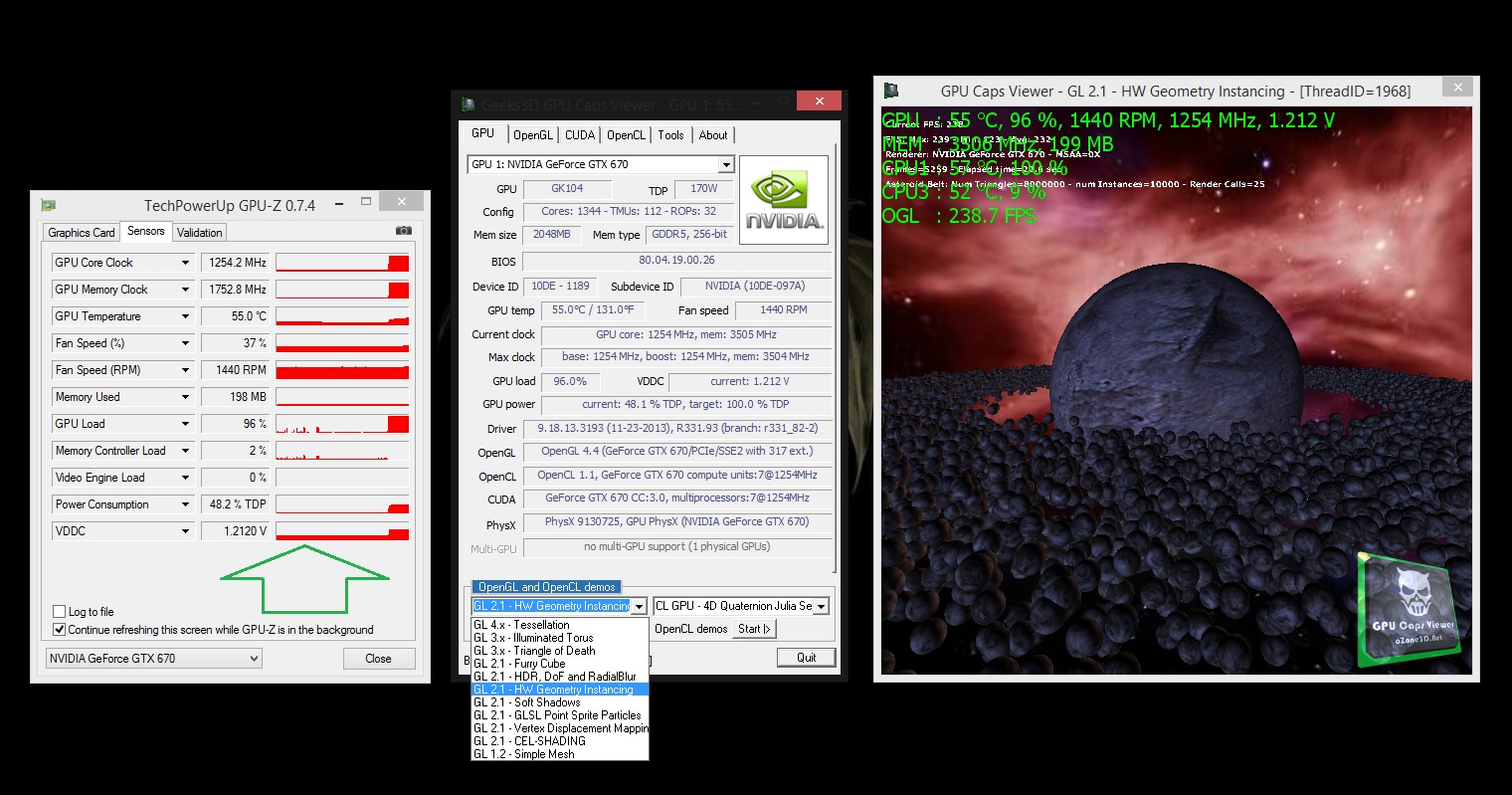
Task: Click the GK104 GPU name field
Action: (x=567, y=188)
